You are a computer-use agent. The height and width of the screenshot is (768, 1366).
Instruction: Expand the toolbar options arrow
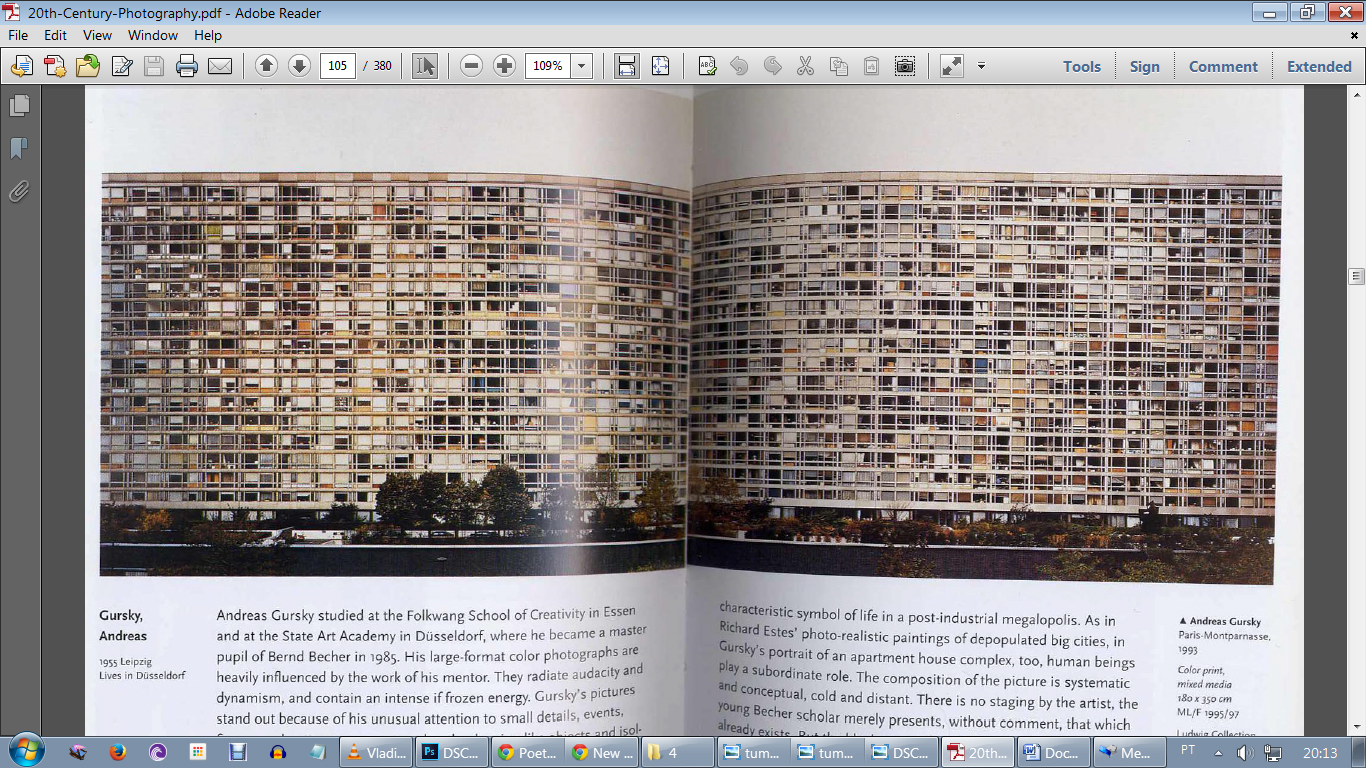click(981, 66)
